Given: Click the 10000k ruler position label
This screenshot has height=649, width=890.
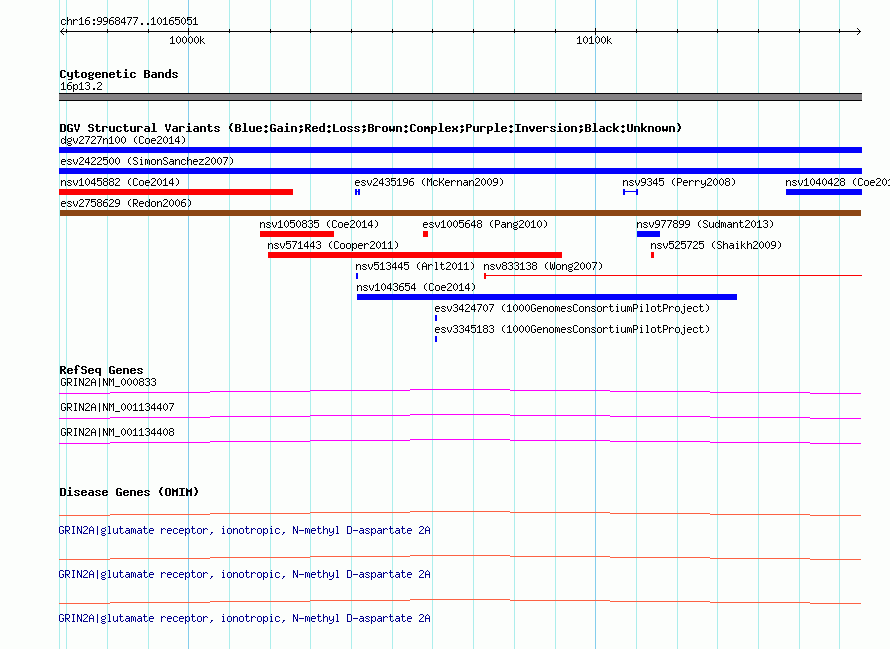Looking at the screenshot, I should (x=187, y=40).
